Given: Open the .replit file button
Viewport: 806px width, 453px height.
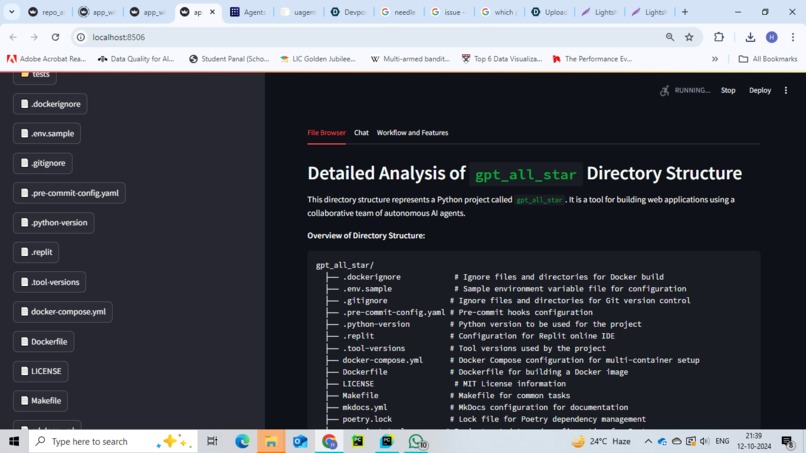Looking at the screenshot, I should click(x=36, y=252).
